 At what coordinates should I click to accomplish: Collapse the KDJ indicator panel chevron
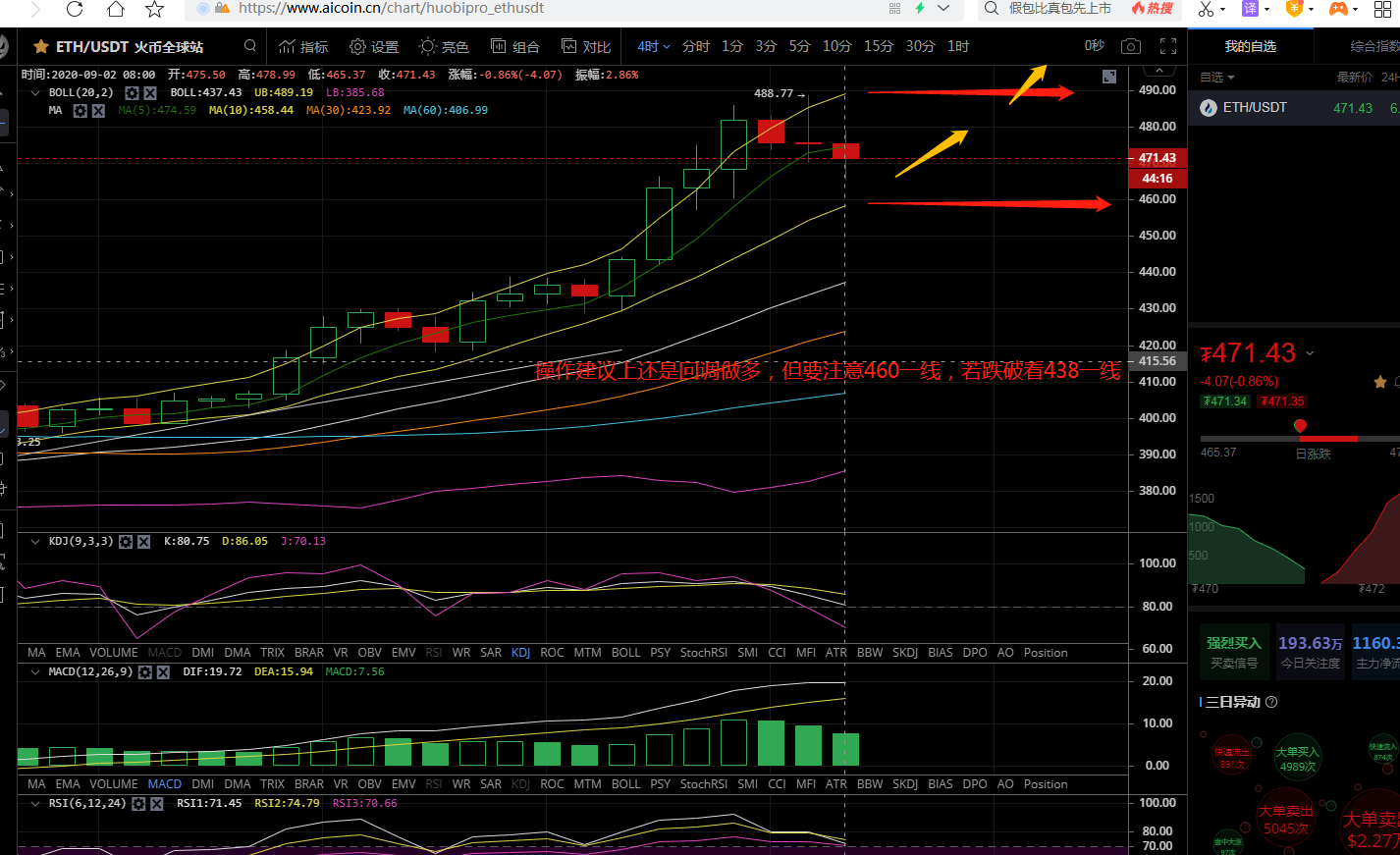[35, 542]
